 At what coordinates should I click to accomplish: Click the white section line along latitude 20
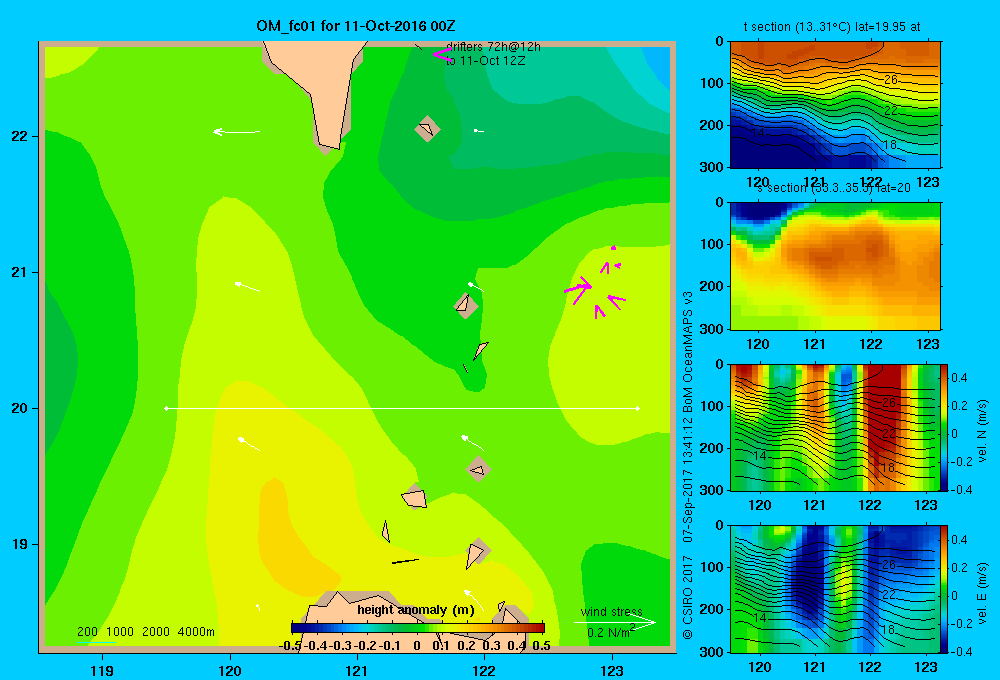(402, 408)
